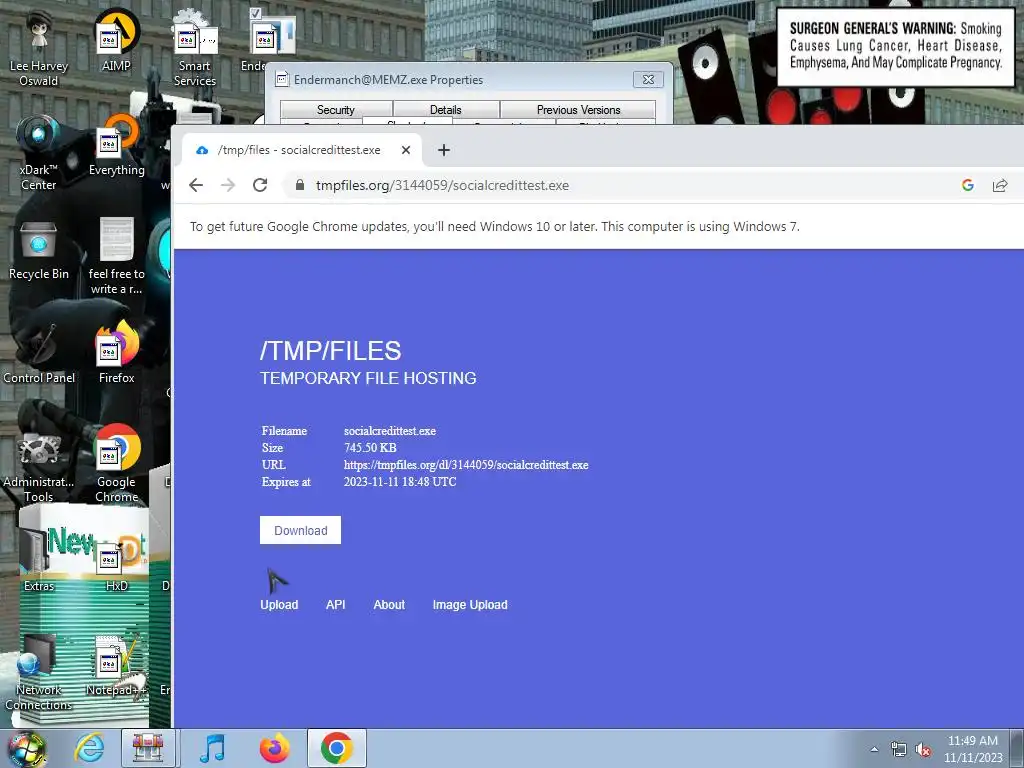The height and width of the screenshot is (768, 1024).
Task: Open the Image Upload link
Action: (470, 605)
